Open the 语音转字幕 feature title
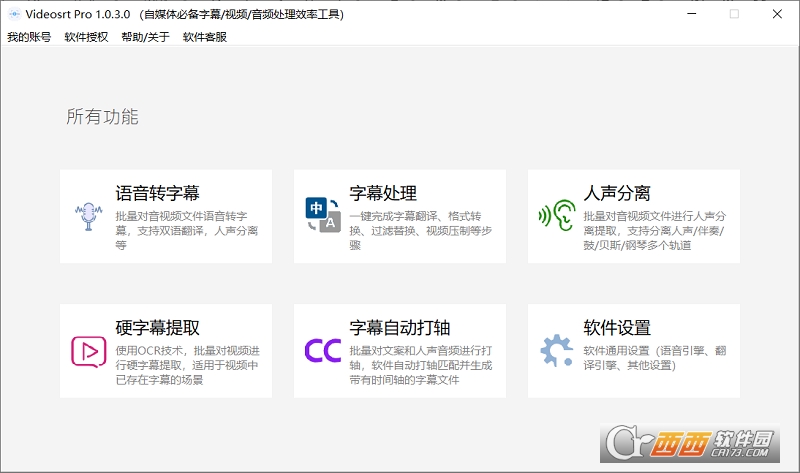 pyautogui.click(x=157, y=193)
